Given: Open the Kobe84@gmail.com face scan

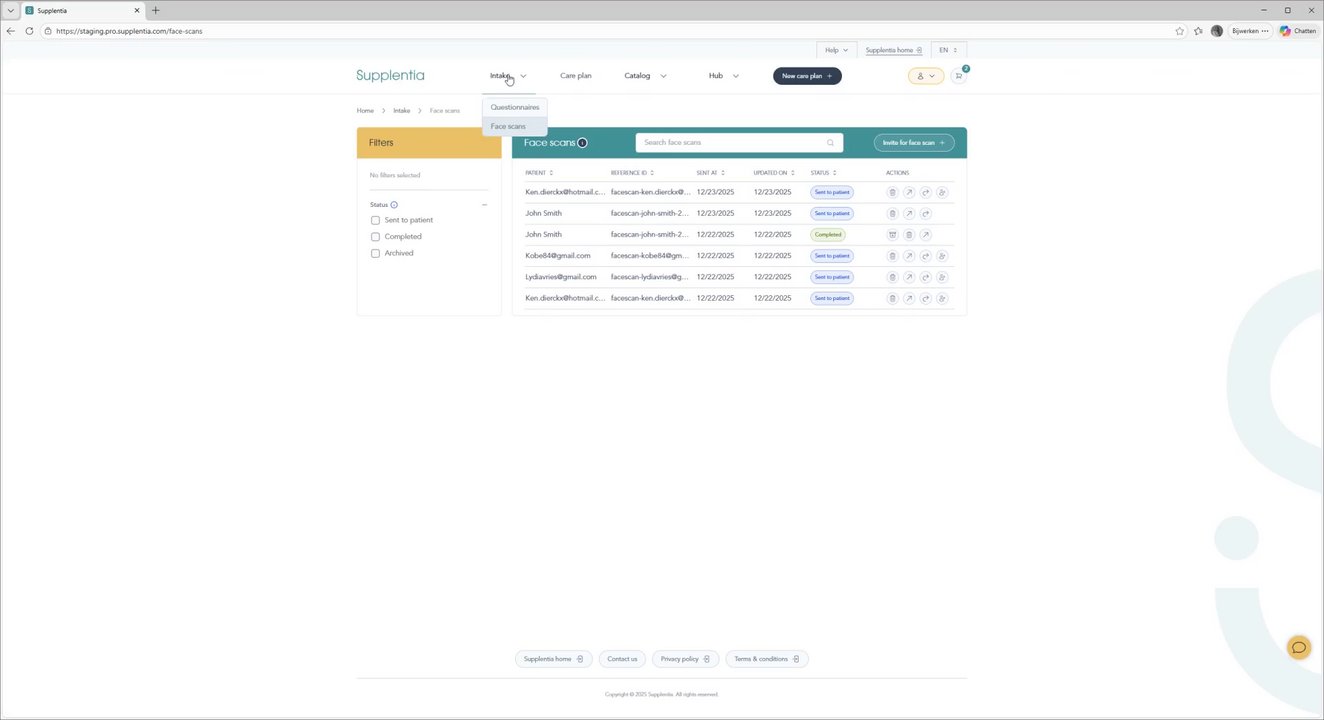Looking at the screenshot, I should [x=909, y=256].
